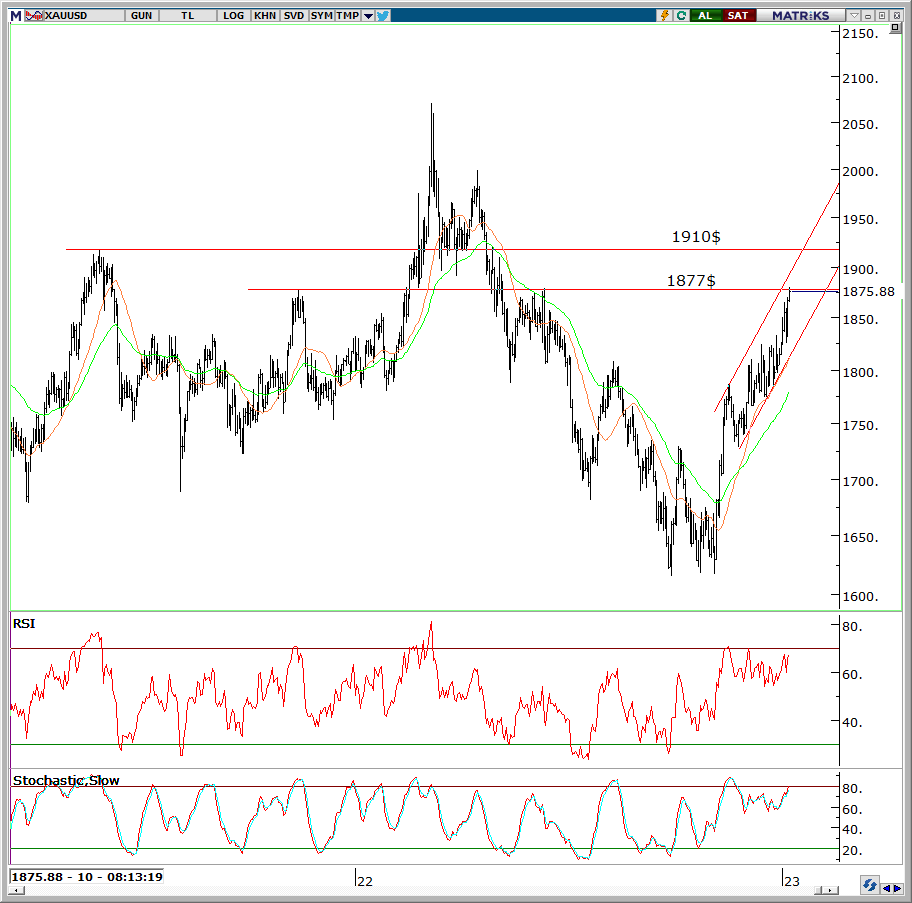
Task: Click the lightning bolt quick-trade icon
Action: [665, 15]
